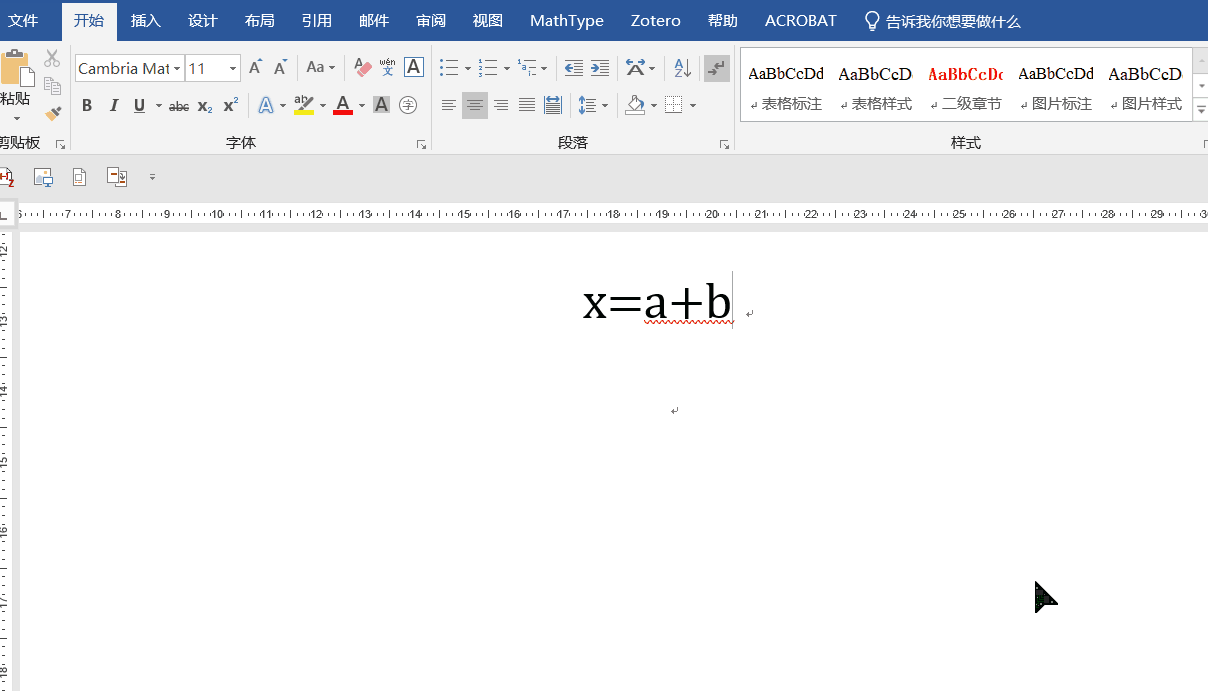1208x691 pixels.
Task: Apply subscript formatting
Action: [x=205, y=105]
